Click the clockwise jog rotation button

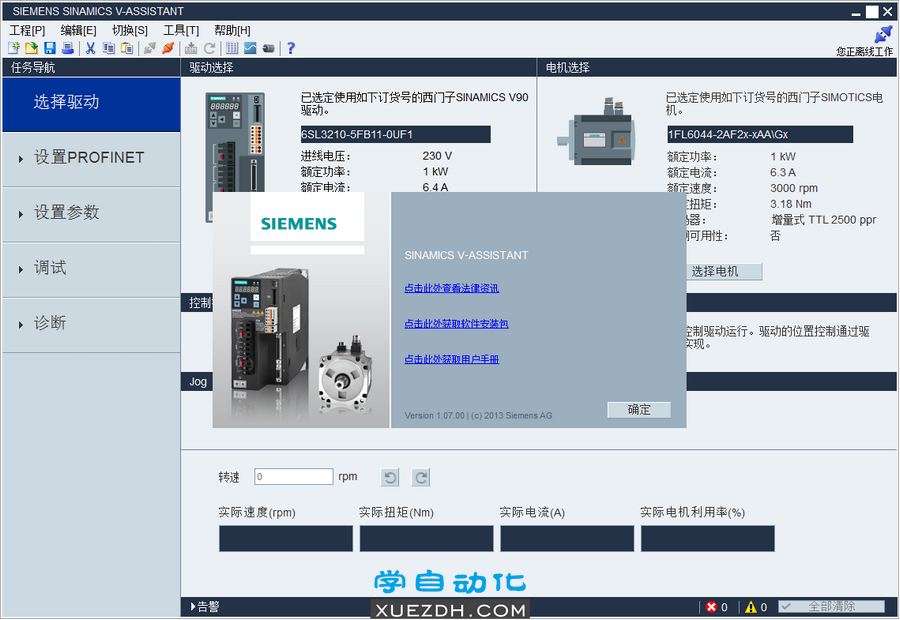pos(421,477)
